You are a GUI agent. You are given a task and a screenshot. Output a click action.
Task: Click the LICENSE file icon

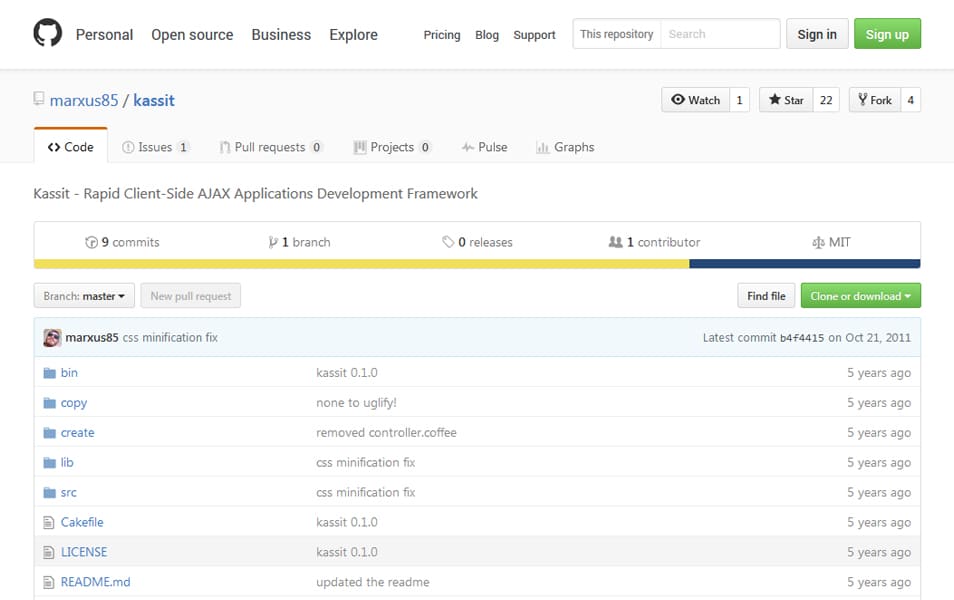[48, 552]
